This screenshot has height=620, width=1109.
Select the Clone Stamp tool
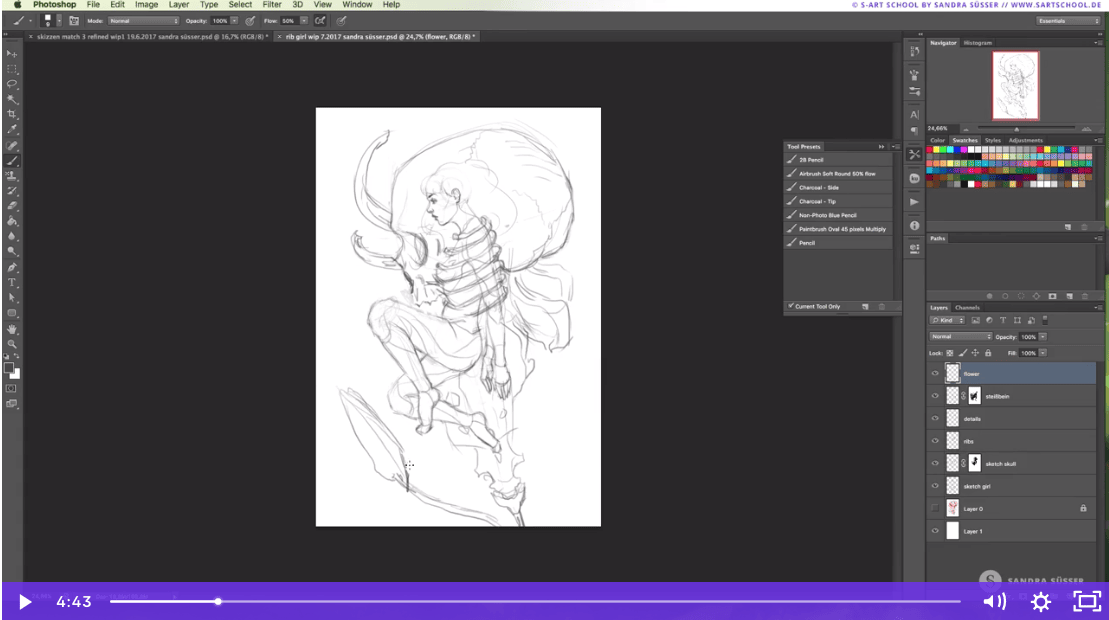coord(12,176)
